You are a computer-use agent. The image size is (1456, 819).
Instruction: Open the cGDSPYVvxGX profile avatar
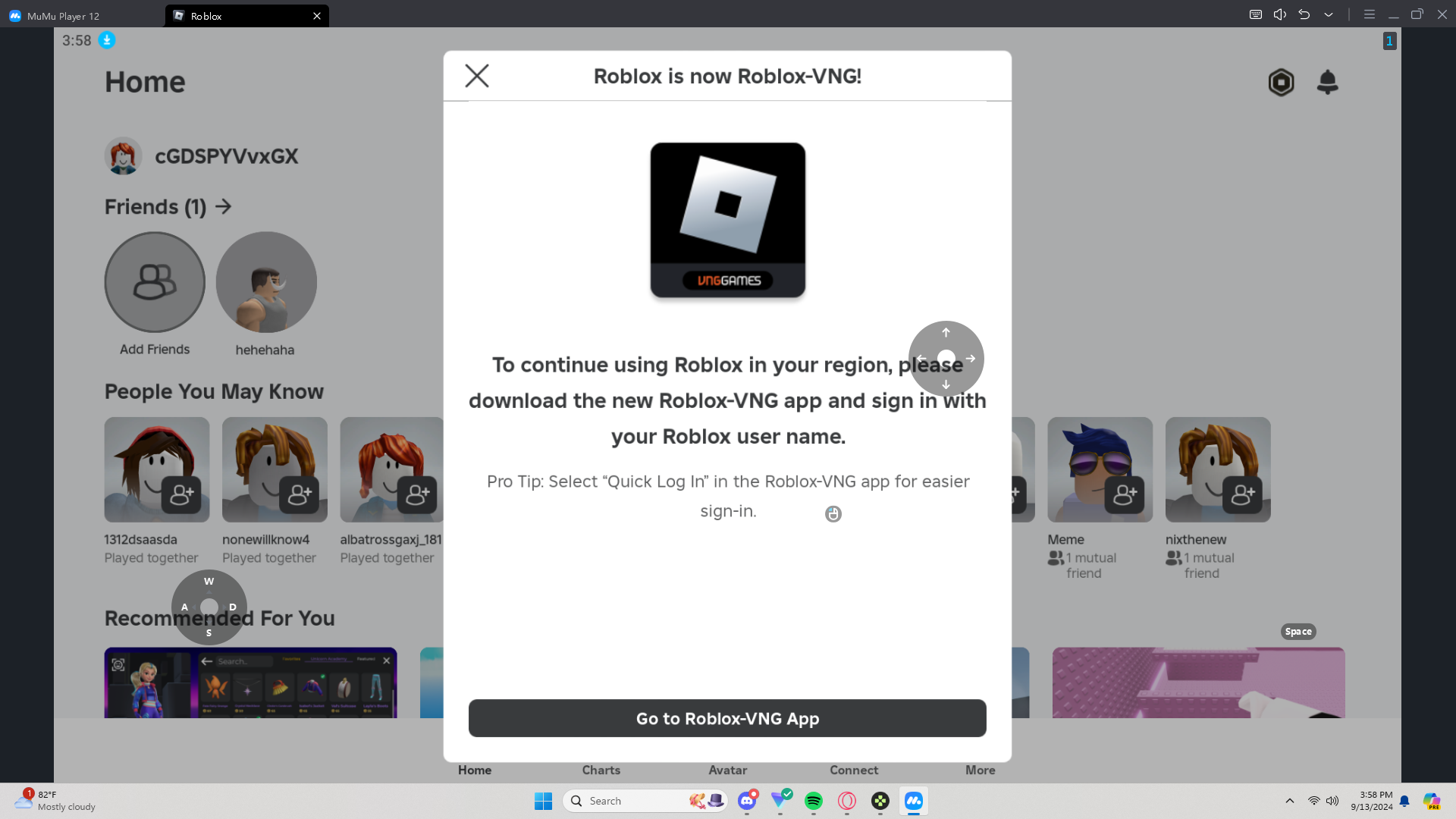pyautogui.click(x=123, y=156)
